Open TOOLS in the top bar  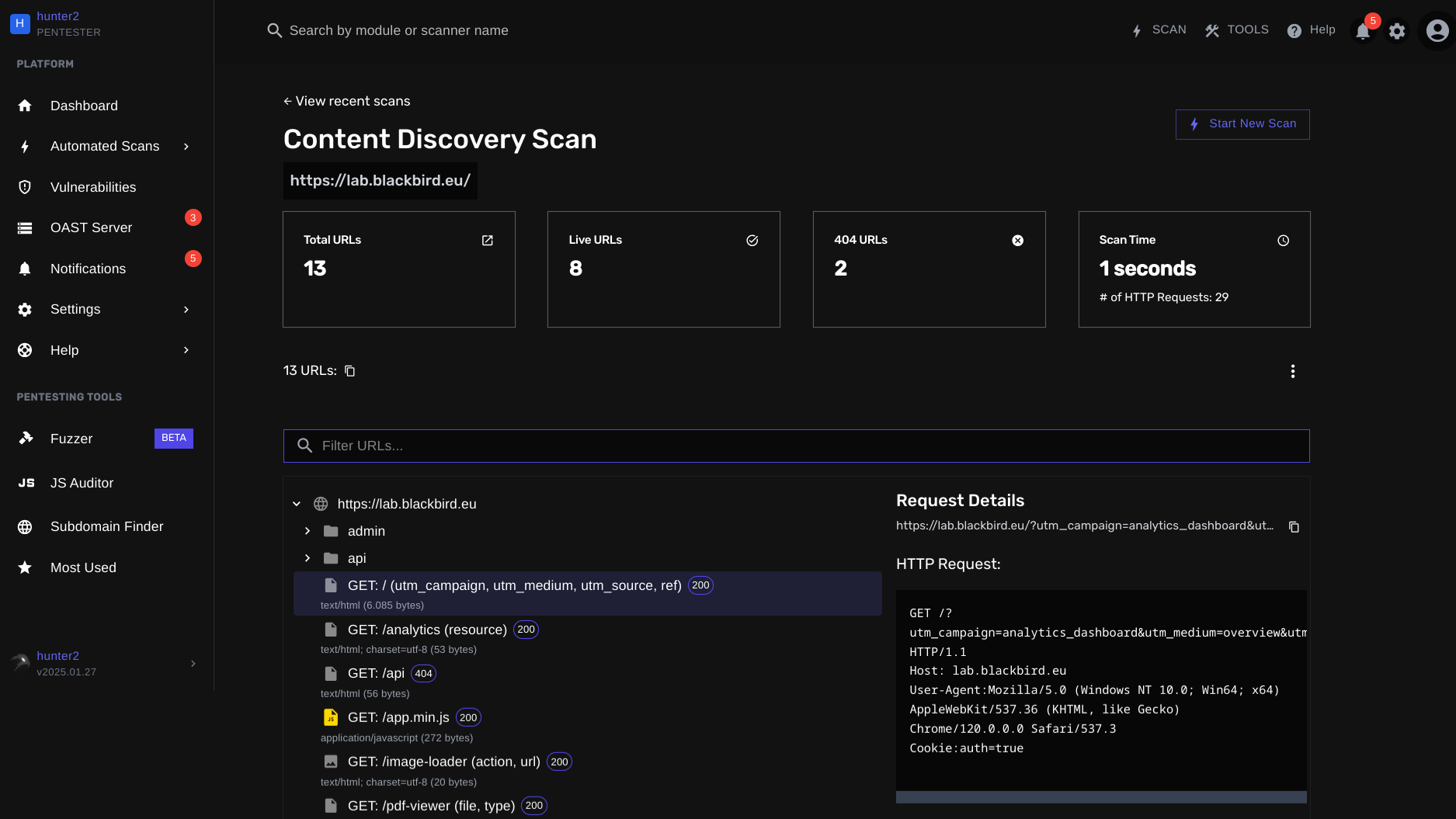pos(1236,30)
